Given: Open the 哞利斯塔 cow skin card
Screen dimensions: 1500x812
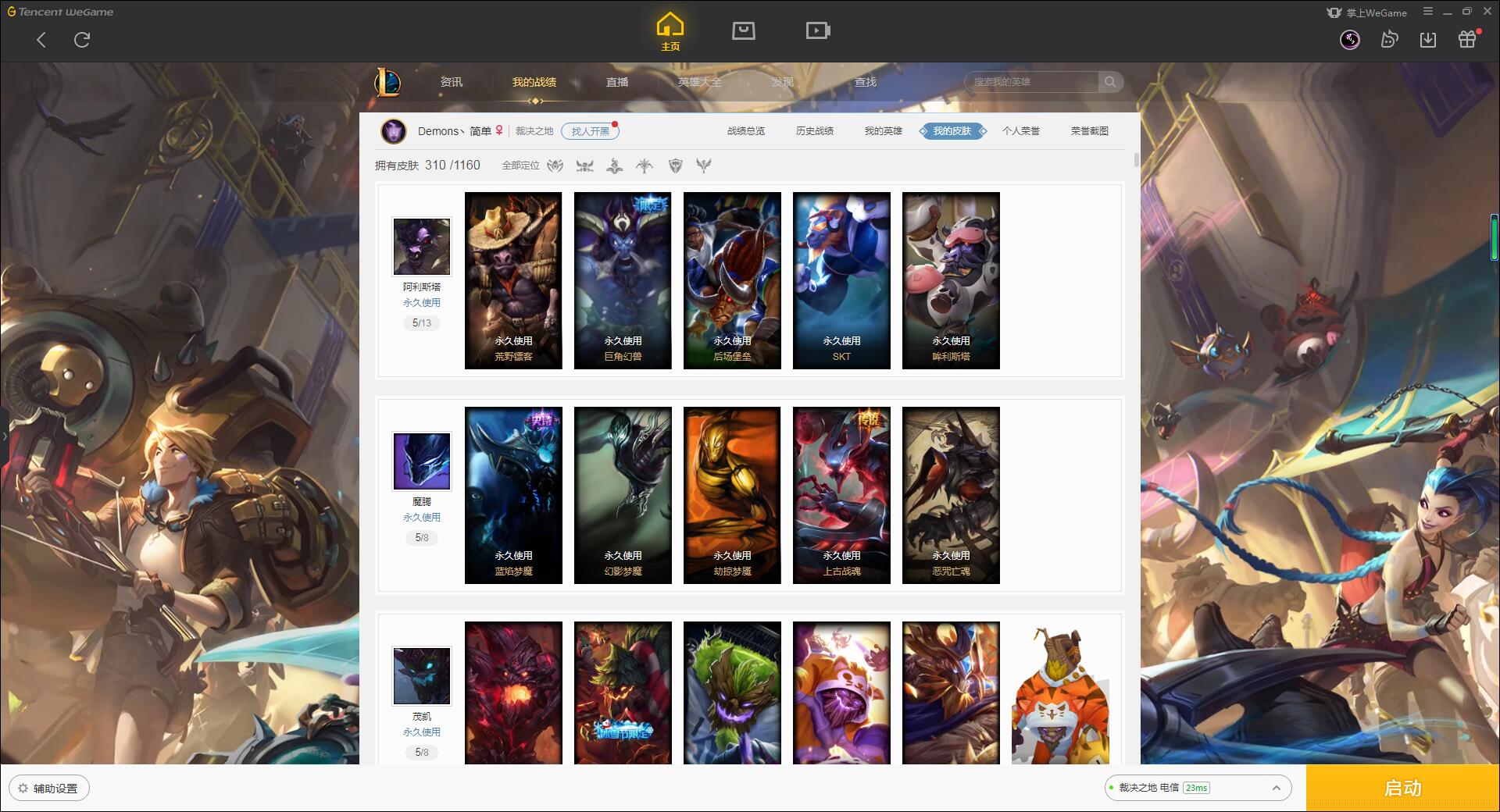Looking at the screenshot, I should tap(951, 280).
